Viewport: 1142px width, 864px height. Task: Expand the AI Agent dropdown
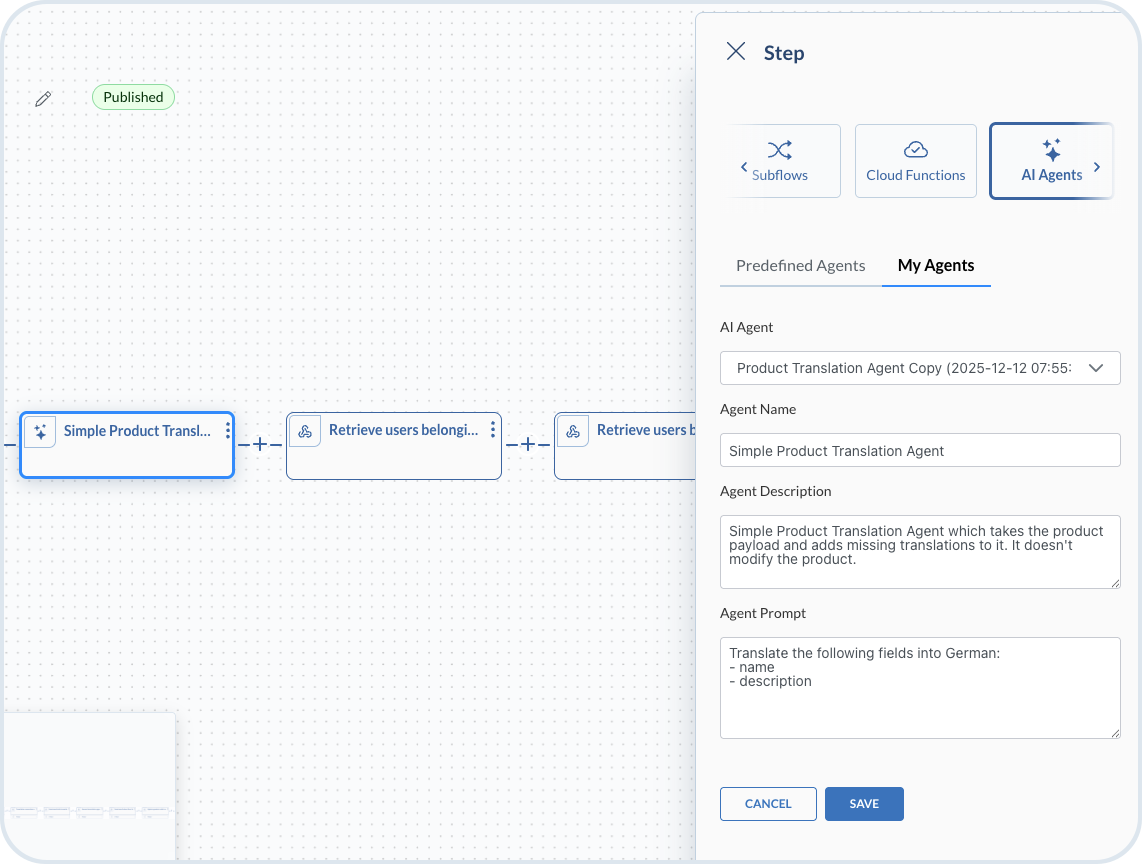tap(1095, 368)
